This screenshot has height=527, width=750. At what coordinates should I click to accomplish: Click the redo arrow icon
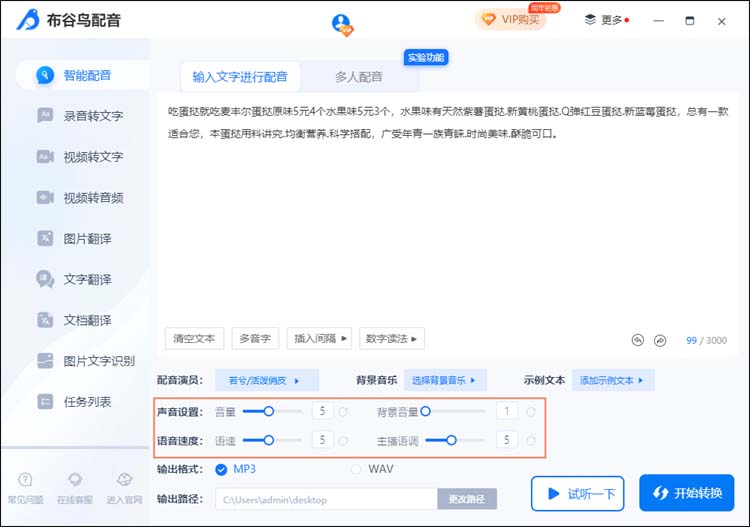click(660, 340)
